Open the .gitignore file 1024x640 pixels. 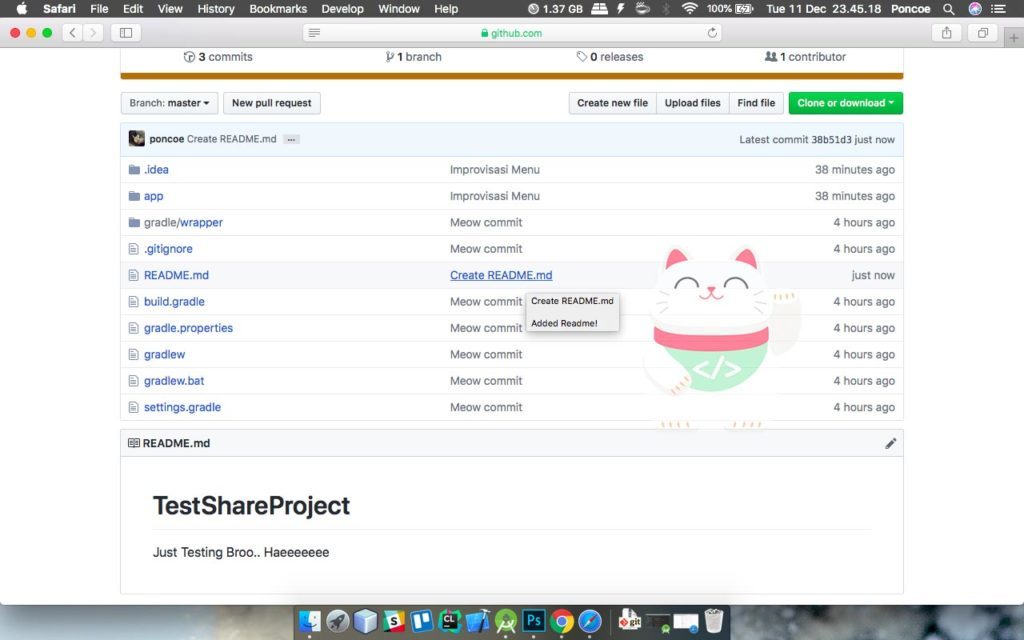168,249
